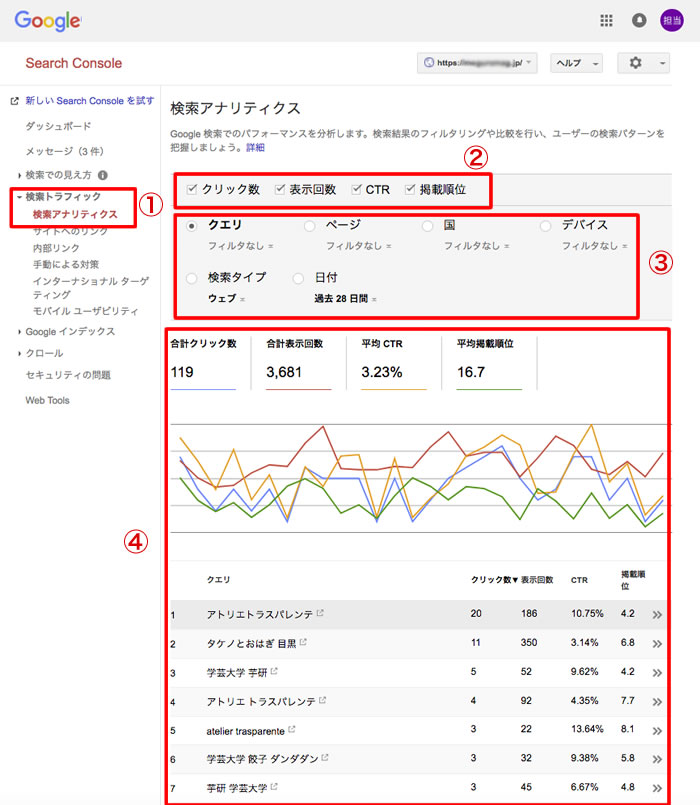Image resolution: width=700 pixels, height=805 pixels.
Task: Select the デバイス radio button
Action: pyautogui.click(x=545, y=226)
